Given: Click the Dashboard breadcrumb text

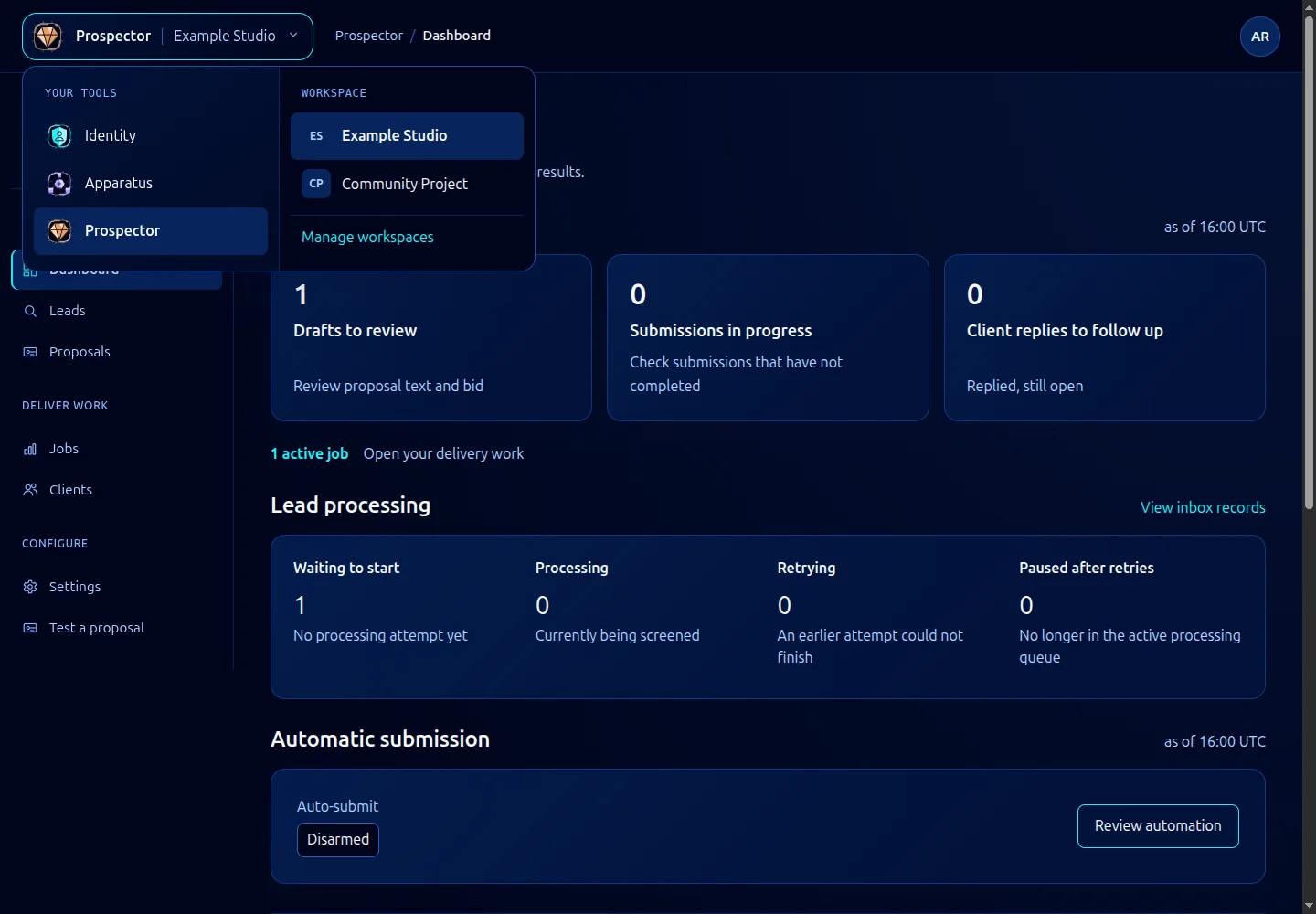Looking at the screenshot, I should tap(456, 36).
